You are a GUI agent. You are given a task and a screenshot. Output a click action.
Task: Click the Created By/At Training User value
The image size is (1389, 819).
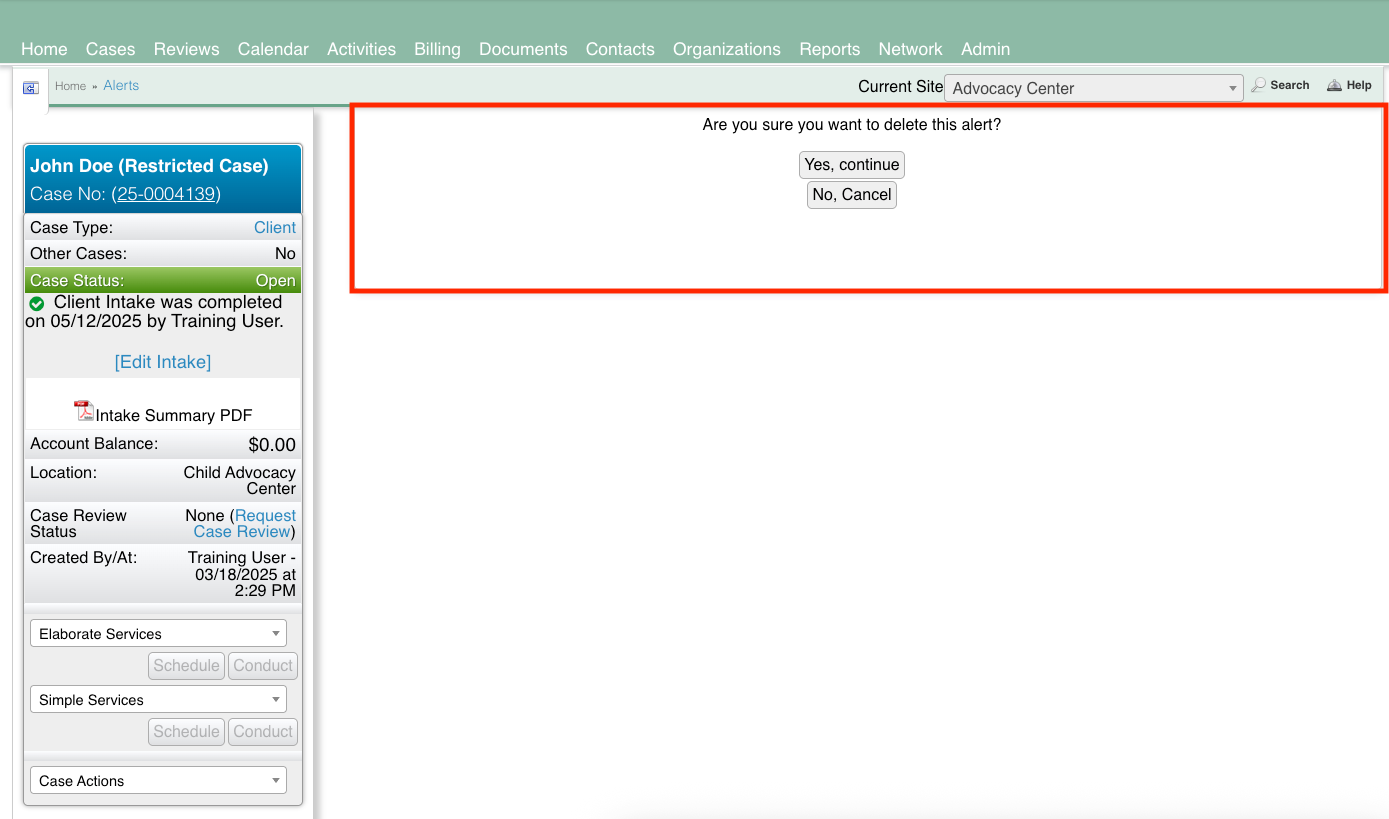(x=242, y=574)
